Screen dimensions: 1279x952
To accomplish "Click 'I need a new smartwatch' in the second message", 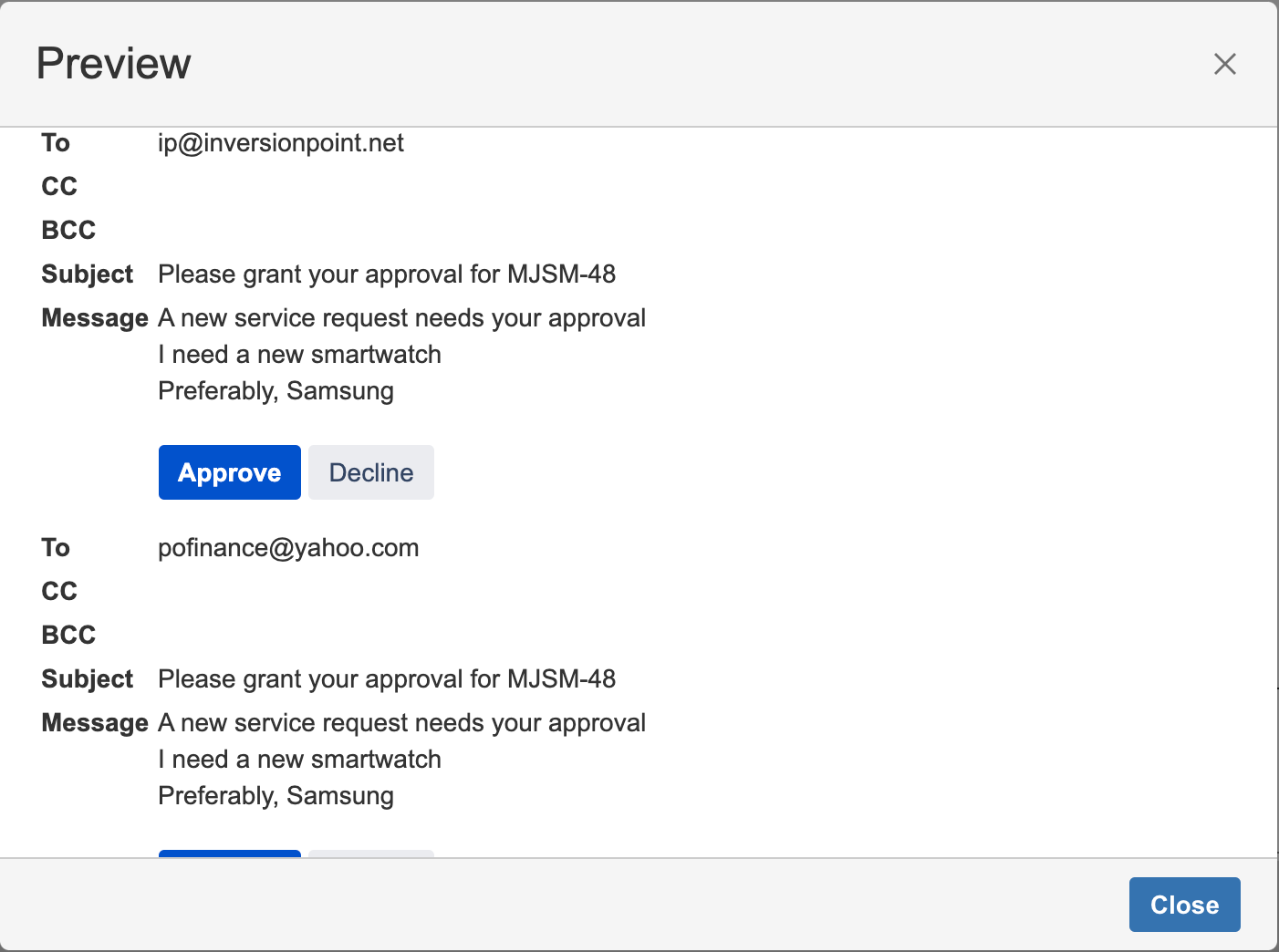I will click(299, 760).
